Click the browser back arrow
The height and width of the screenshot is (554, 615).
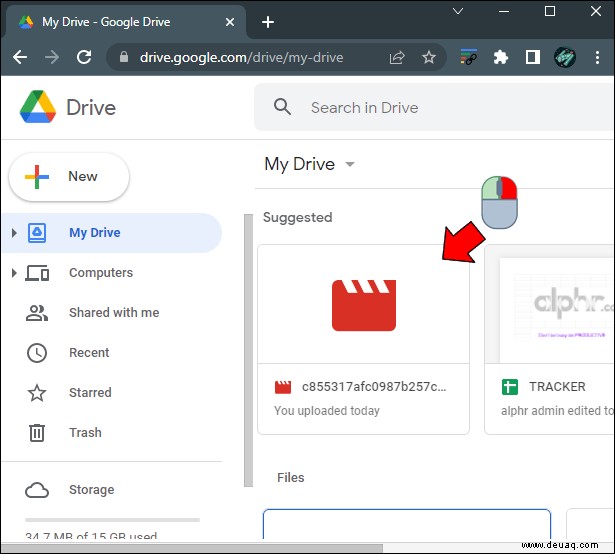coord(20,58)
